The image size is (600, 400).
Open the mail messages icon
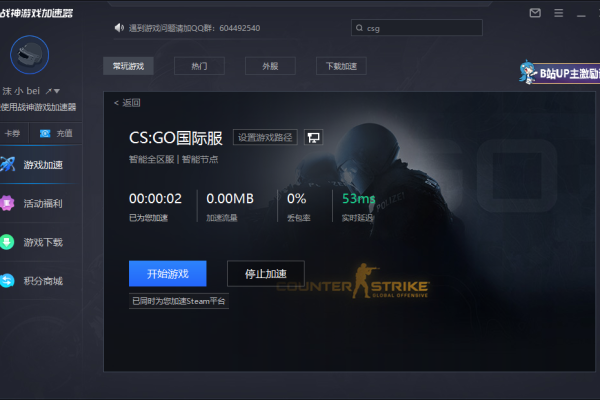pyautogui.click(x=535, y=13)
